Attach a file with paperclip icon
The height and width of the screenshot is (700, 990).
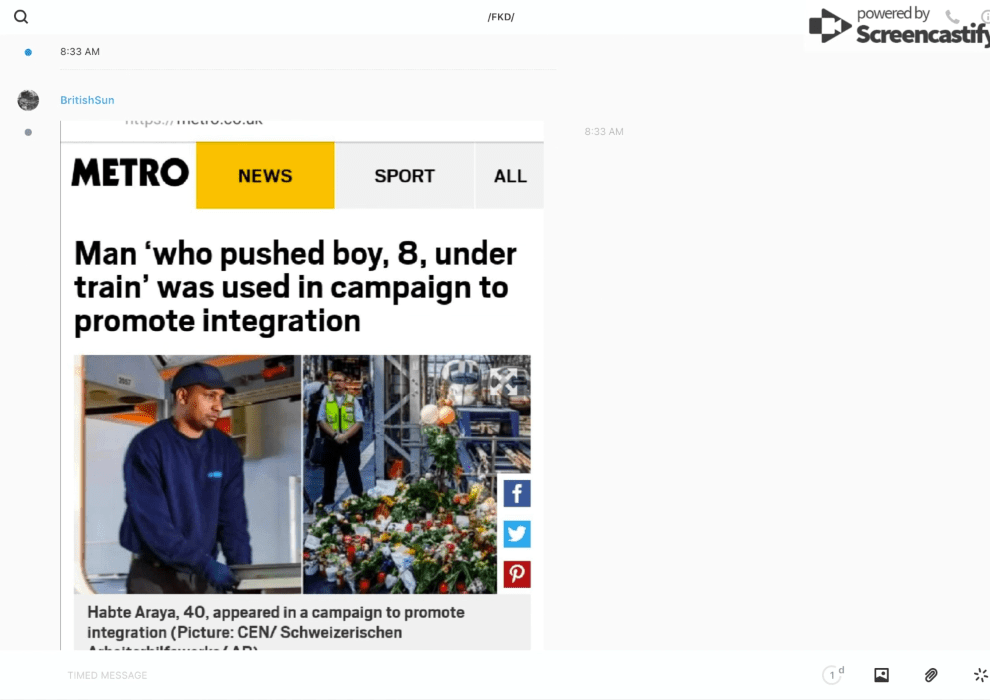coord(931,675)
